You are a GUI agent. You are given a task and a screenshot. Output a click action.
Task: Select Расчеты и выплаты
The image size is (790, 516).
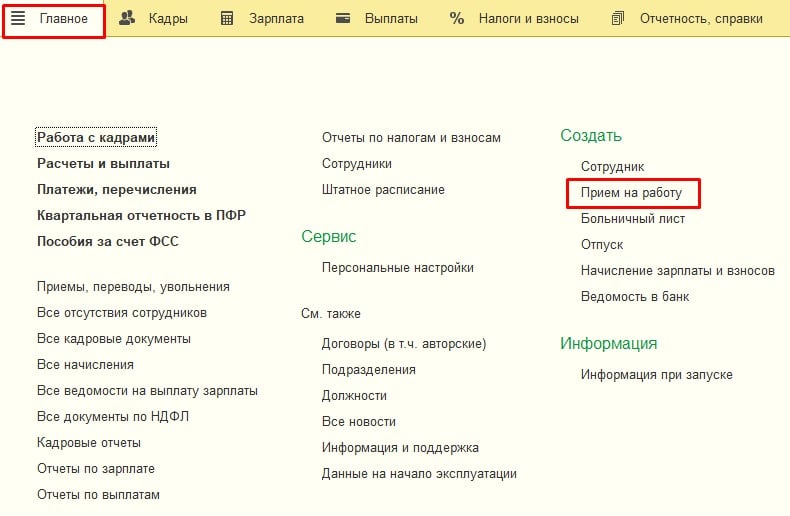tap(103, 164)
